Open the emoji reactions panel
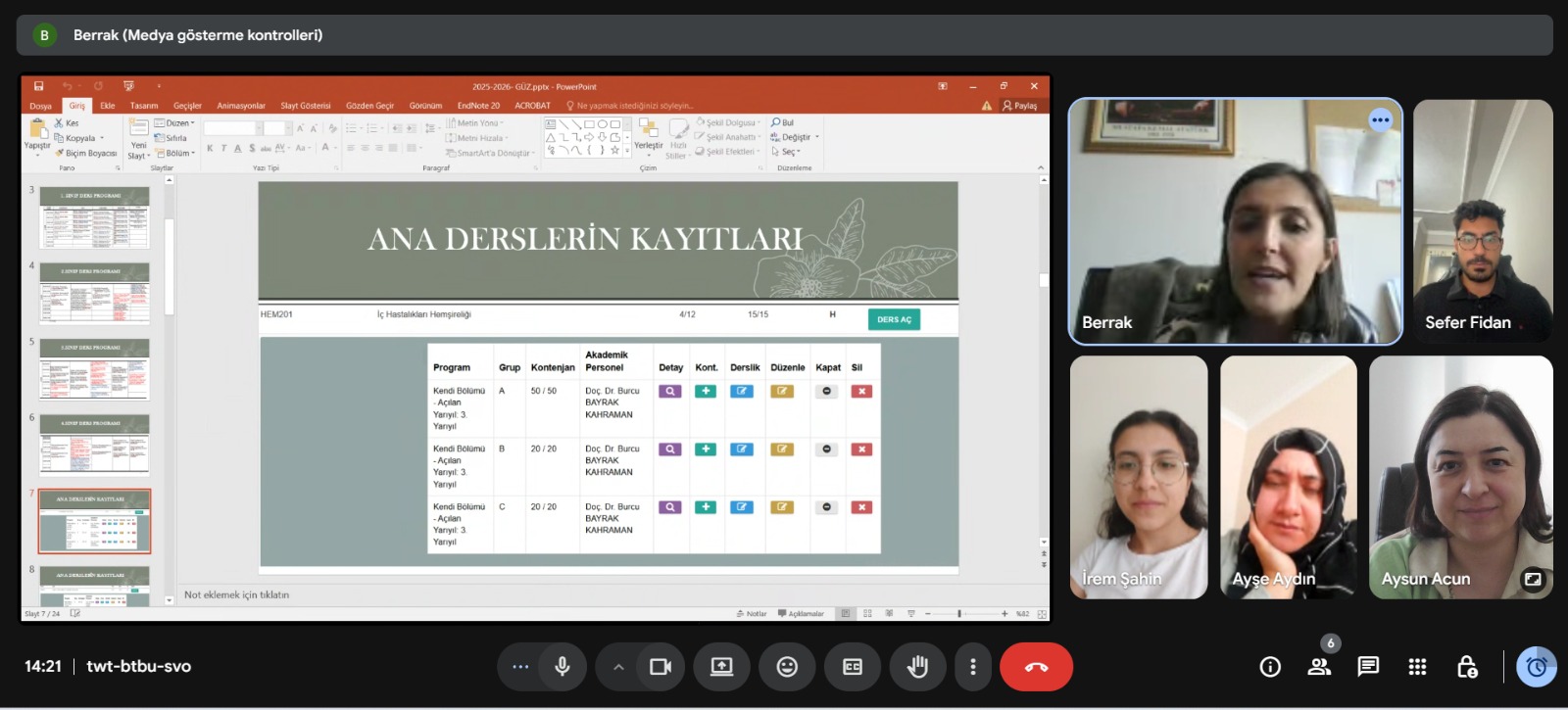The width and height of the screenshot is (1568, 710). coord(787,667)
